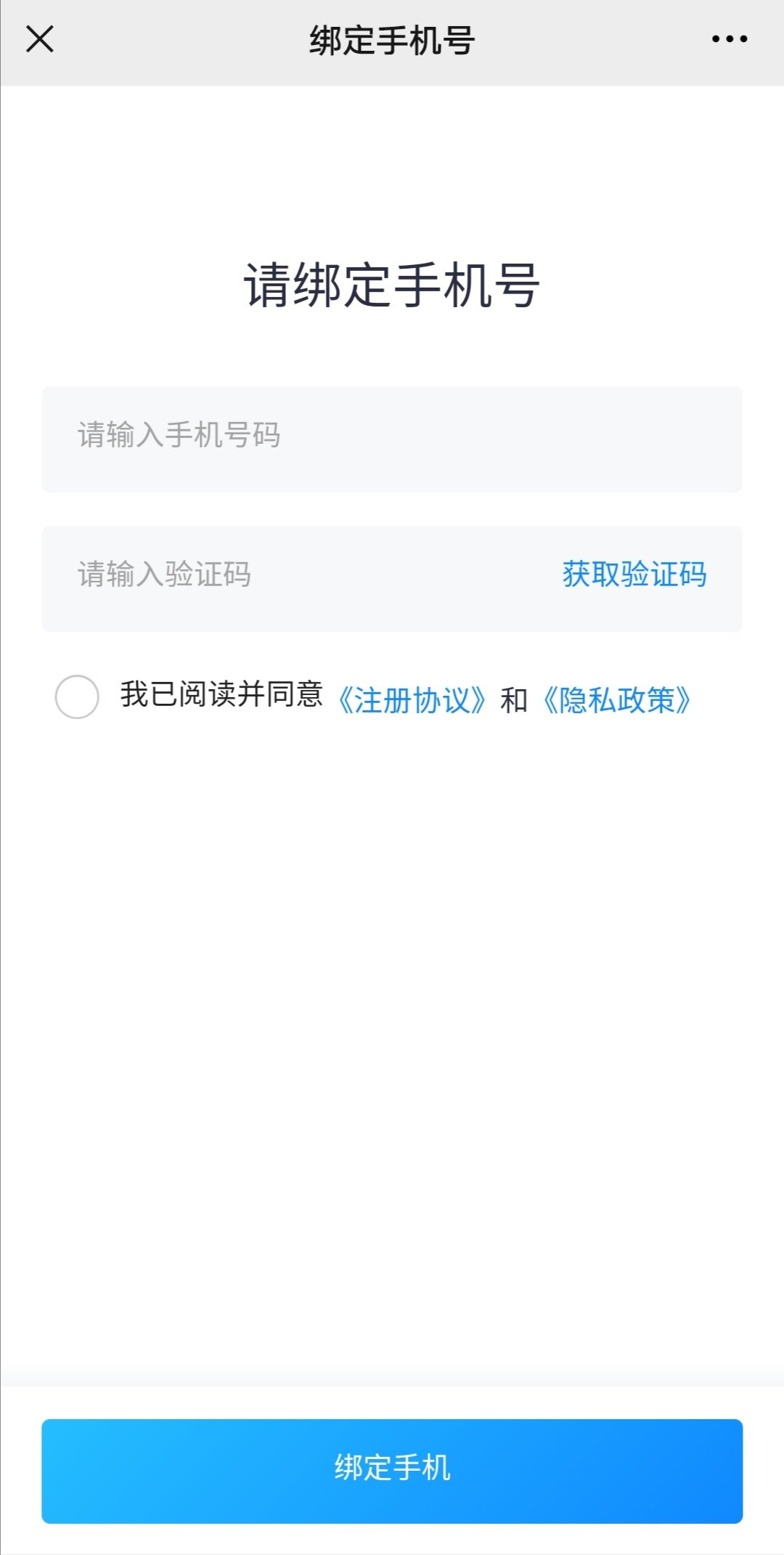The width and height of the screenshot is (784, 1555).
Task: Tap 获取验证码 to request a code
Action: pos(634,575)
